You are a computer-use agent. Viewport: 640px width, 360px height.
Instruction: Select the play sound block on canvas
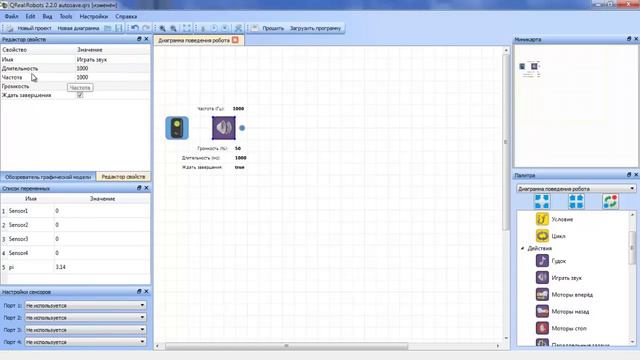pyautogui.click(x=224, y=128)
